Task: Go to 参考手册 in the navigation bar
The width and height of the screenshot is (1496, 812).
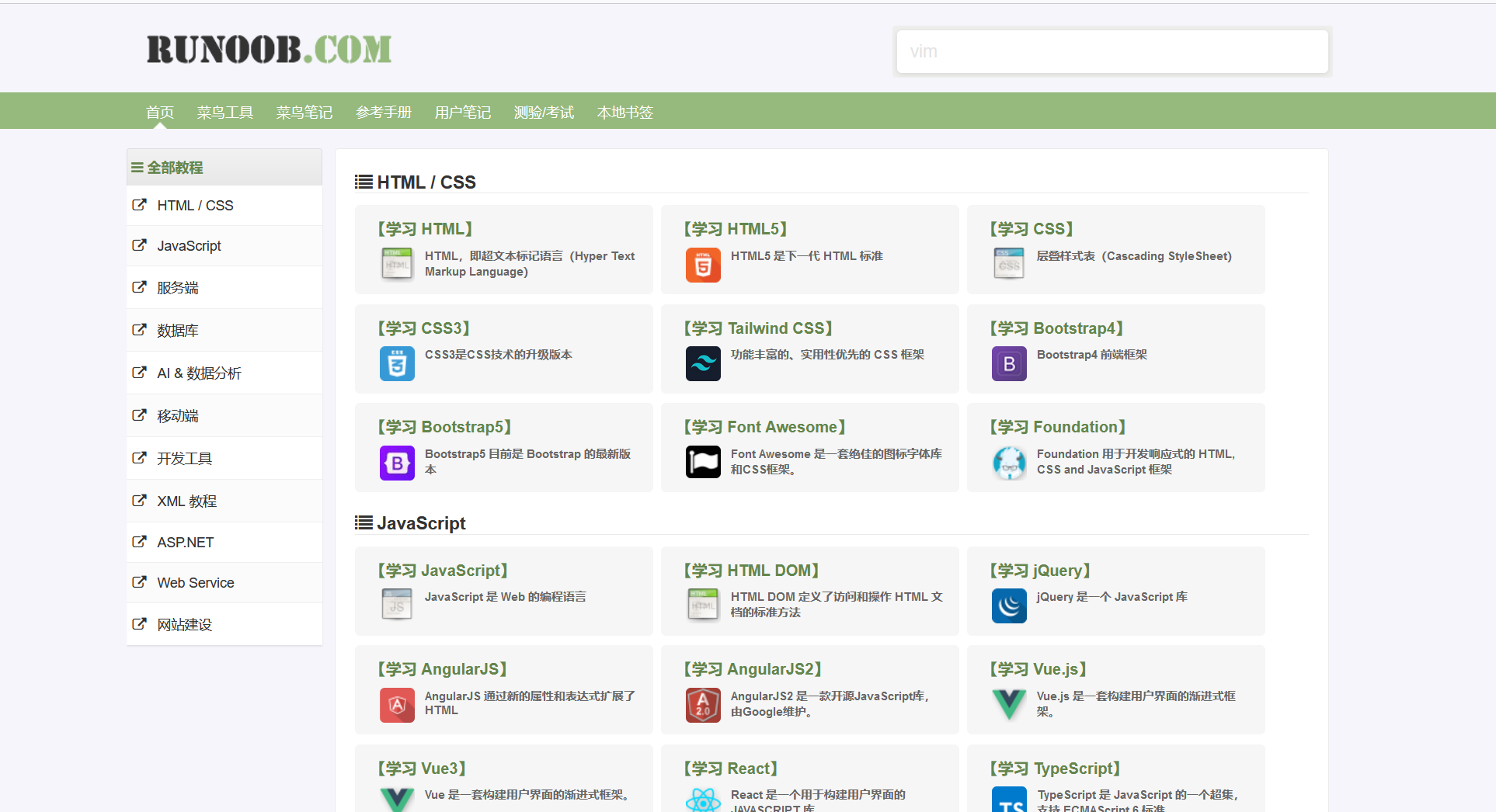Action: [x=383, y=113]
